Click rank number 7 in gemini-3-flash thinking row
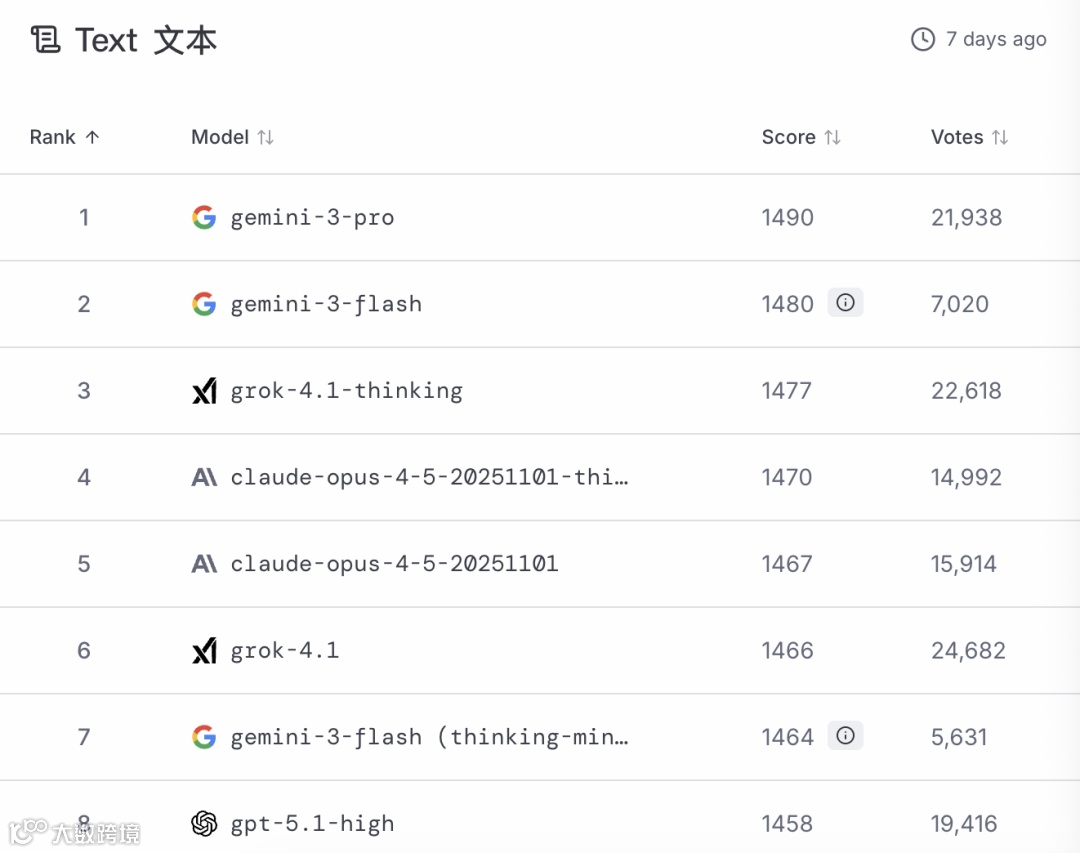Viewport: 1080px width, 853px height. click(x=84, y=737)
